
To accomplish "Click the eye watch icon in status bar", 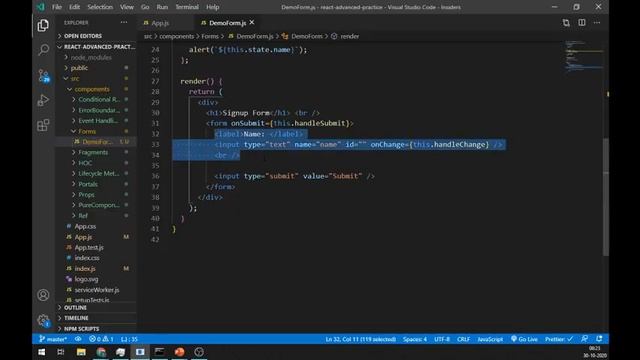I will tap(78, 339).
